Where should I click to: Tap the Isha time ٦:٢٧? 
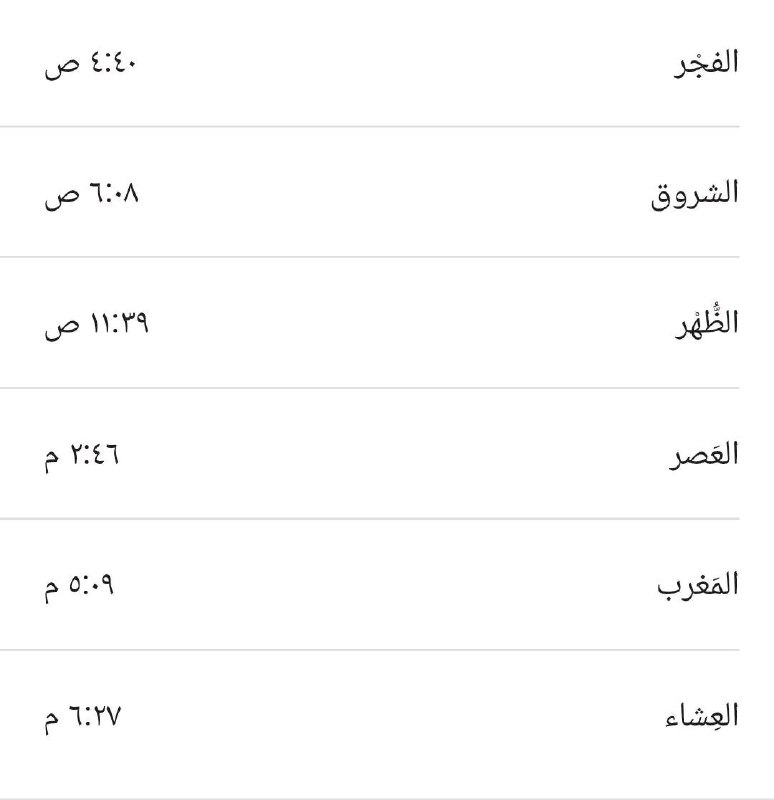point(95,716)
